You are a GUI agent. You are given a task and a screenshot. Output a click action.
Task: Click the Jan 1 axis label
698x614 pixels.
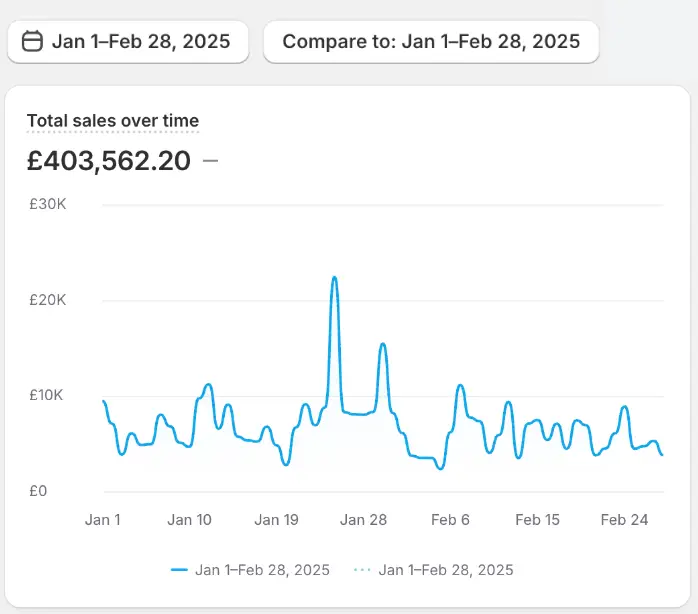tap(103, 519)
